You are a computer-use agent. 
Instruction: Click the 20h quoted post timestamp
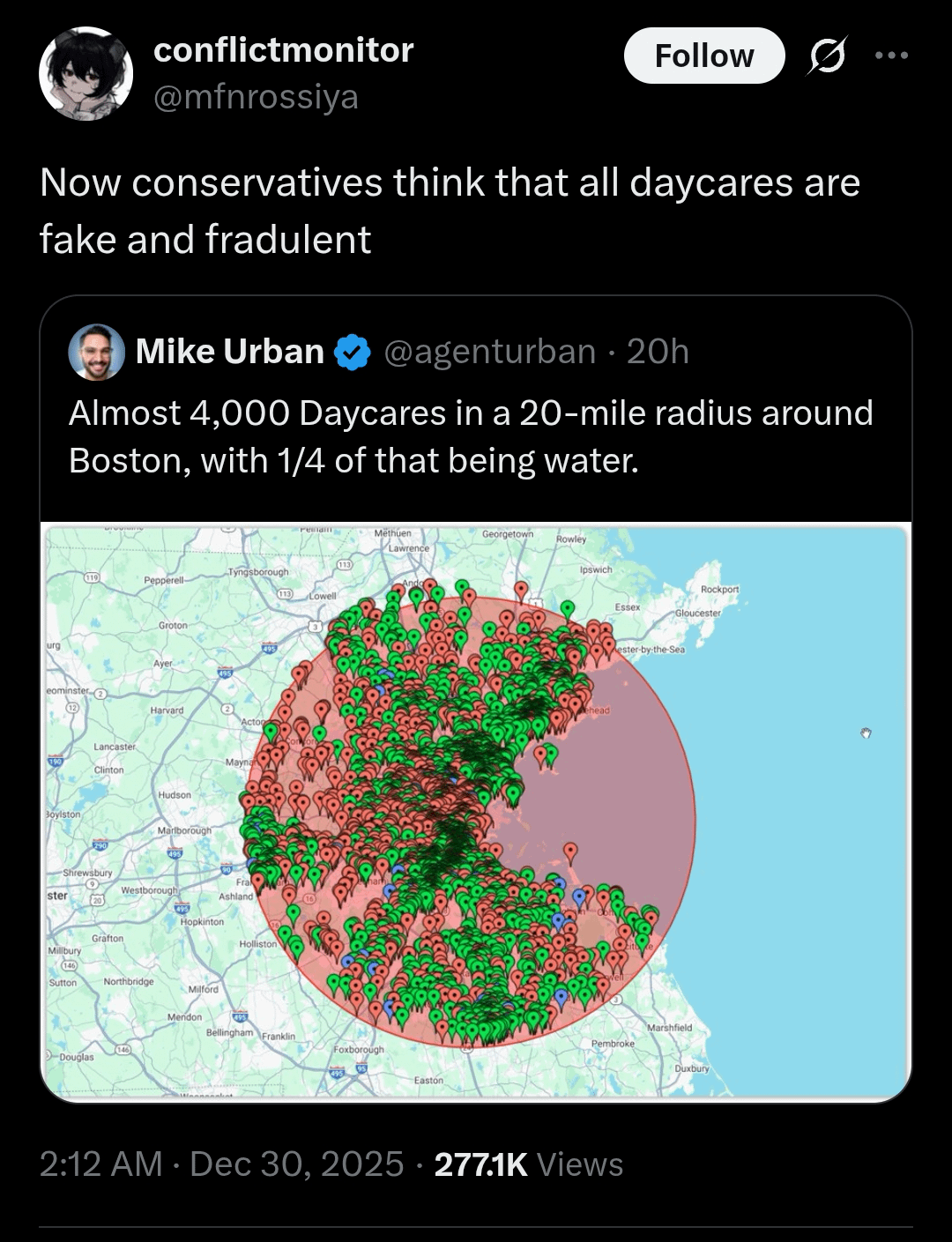tap(658, 352)
